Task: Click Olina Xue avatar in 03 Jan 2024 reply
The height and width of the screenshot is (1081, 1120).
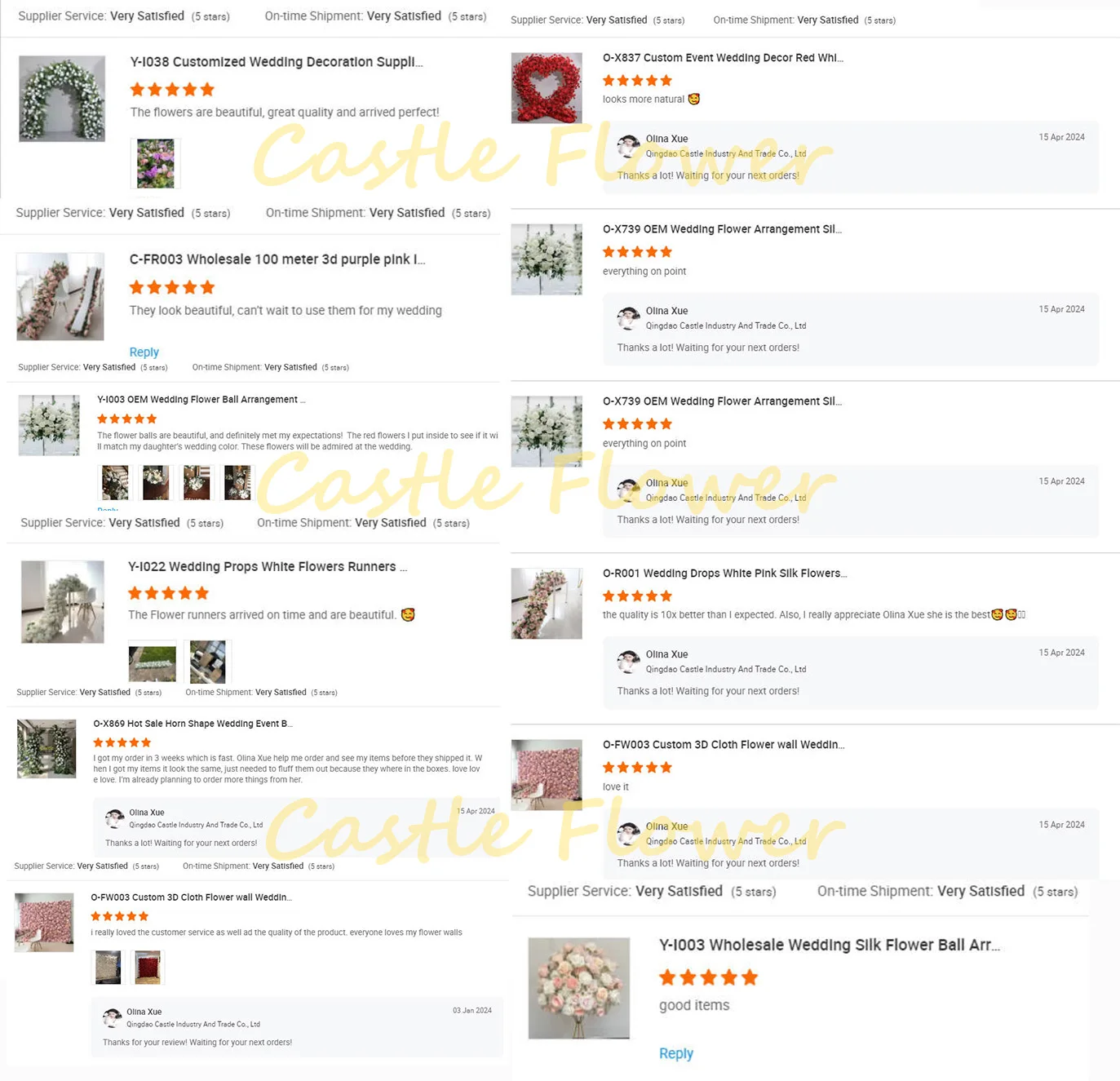Action: click(x=112, y=1017)
